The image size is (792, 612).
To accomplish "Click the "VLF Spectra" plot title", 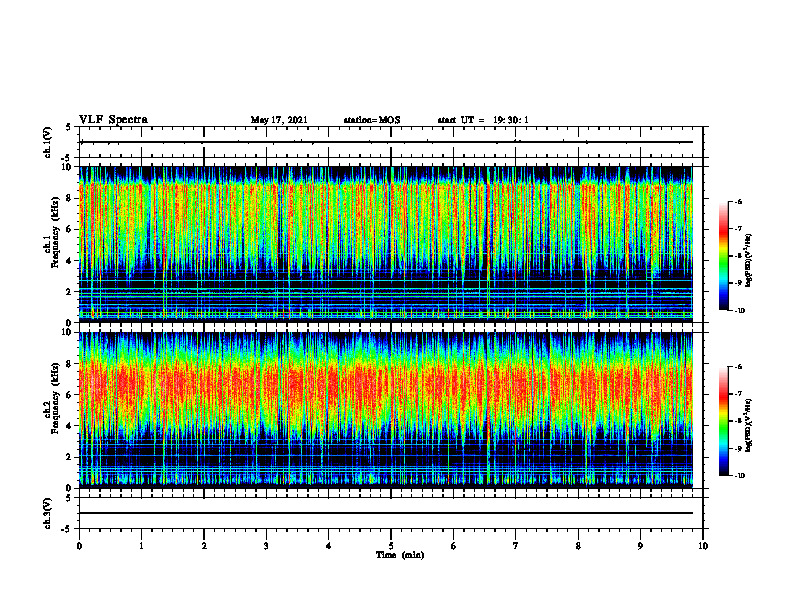I will tap(113, 120).
